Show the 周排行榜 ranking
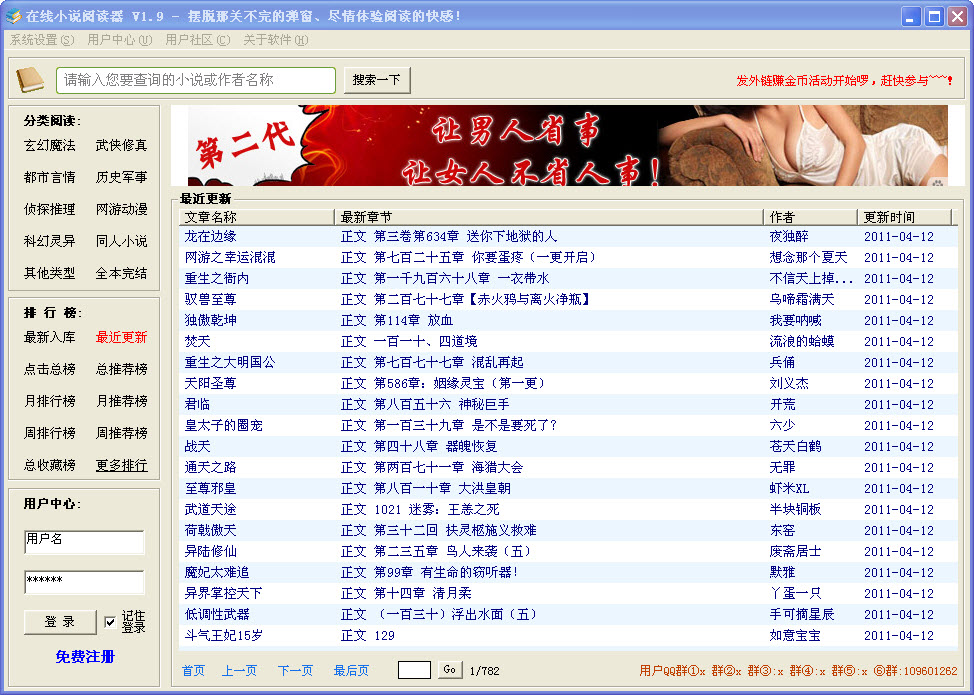The height and width of the screenshot is (695, 974). click(x=49, y=433)
